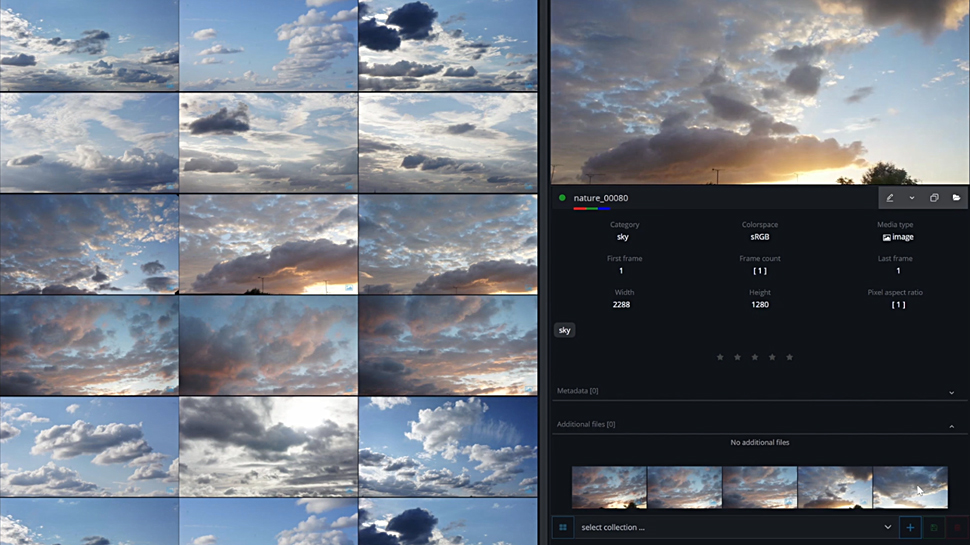
Task: Set rating to three stars
Action: (x=755, y=357)
